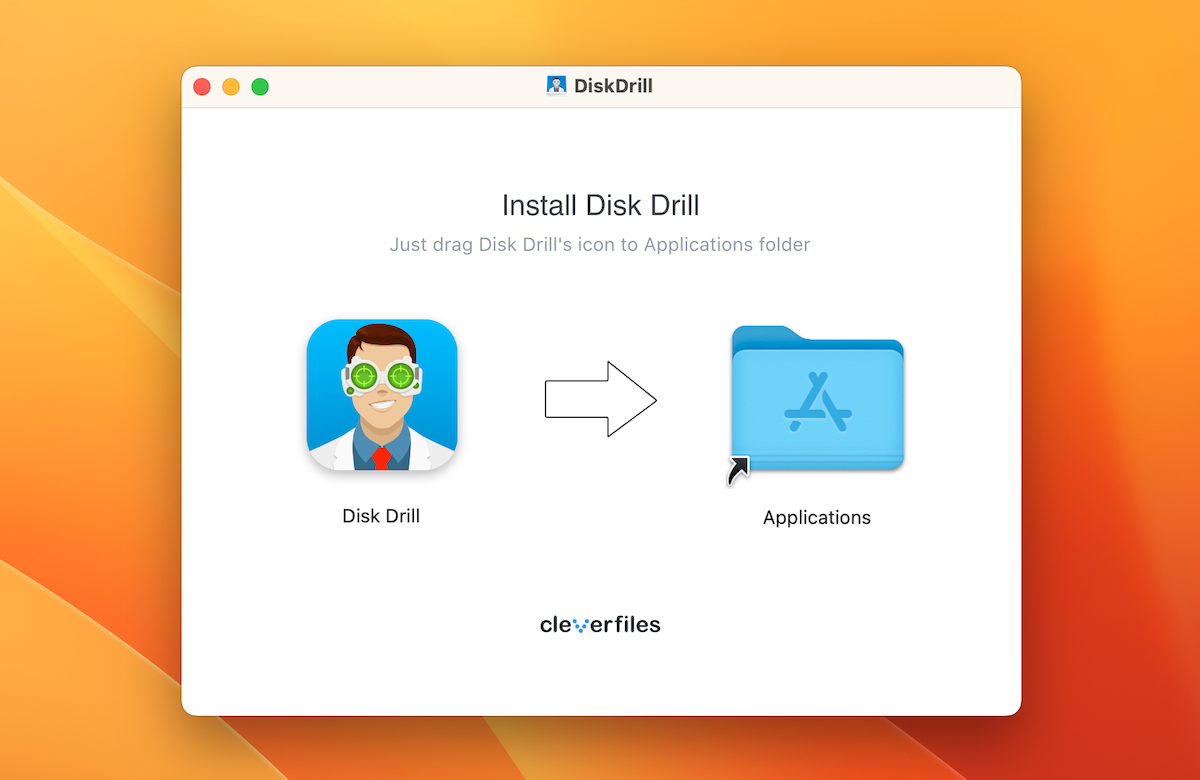1200x780 pixels.
Task: Close the DiskDrill installer window
Action: pos(202,87)
